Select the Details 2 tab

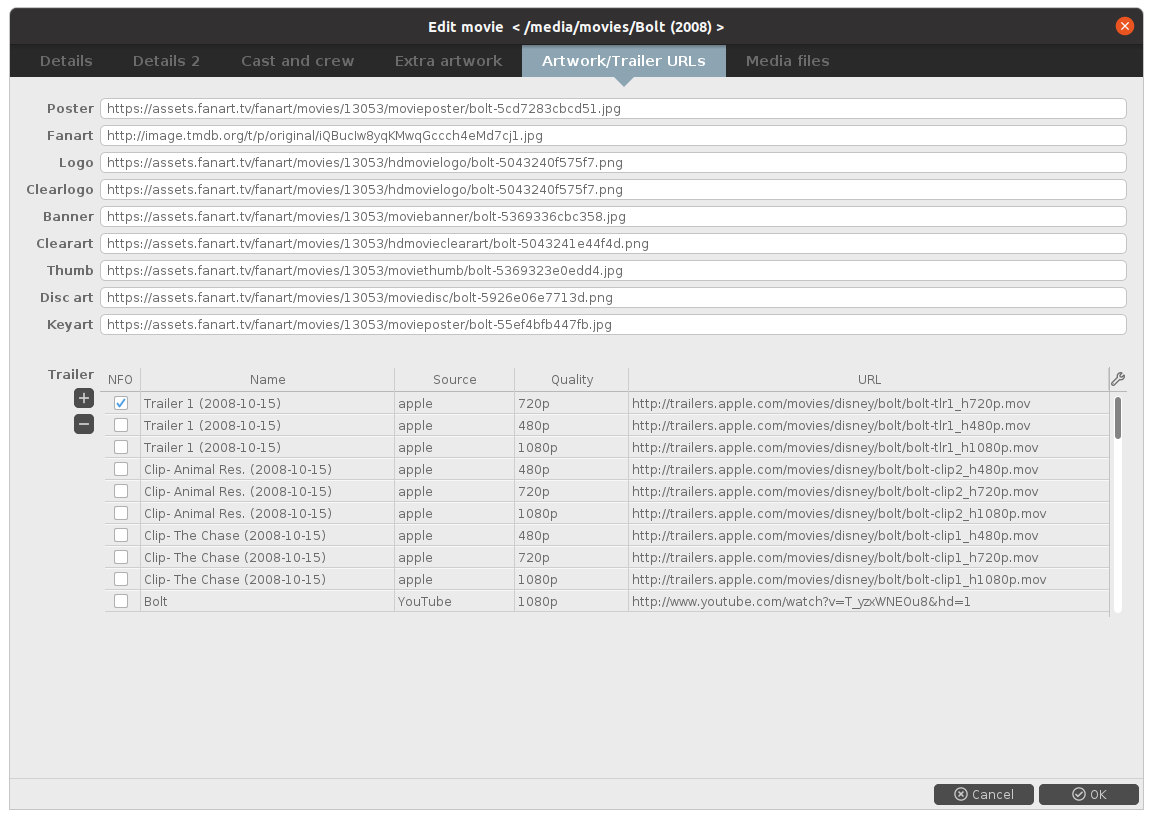coord(166,61)
